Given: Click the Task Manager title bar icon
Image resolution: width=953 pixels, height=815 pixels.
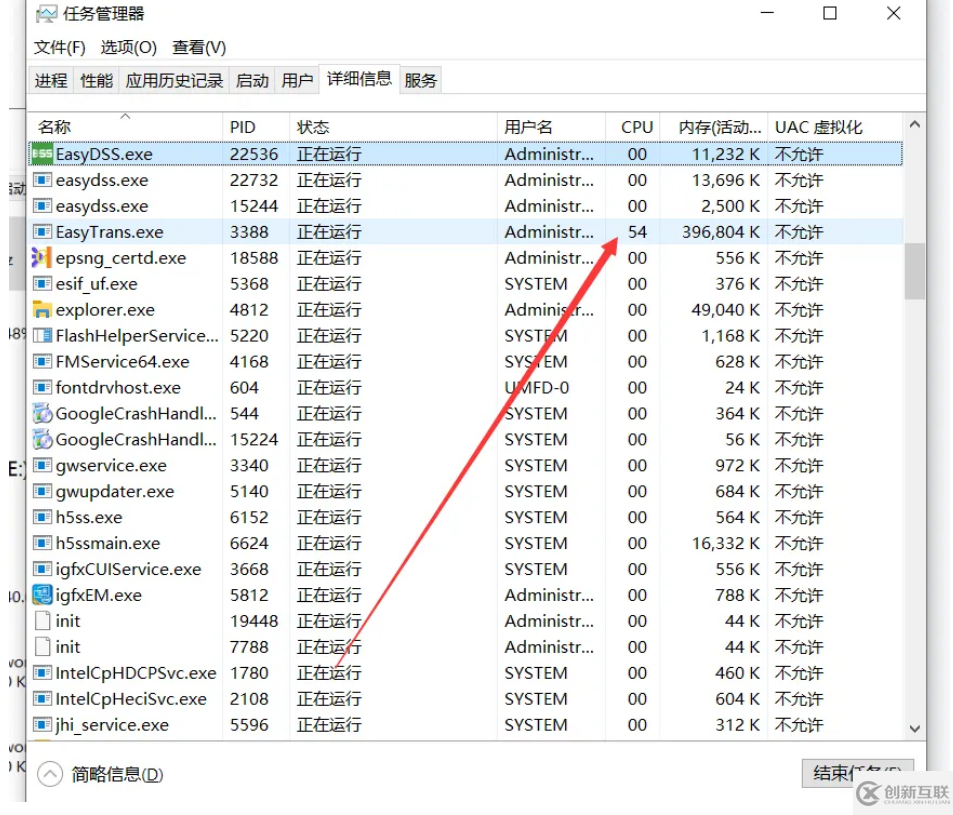Looking at the screenshot, I should point(46,14).
